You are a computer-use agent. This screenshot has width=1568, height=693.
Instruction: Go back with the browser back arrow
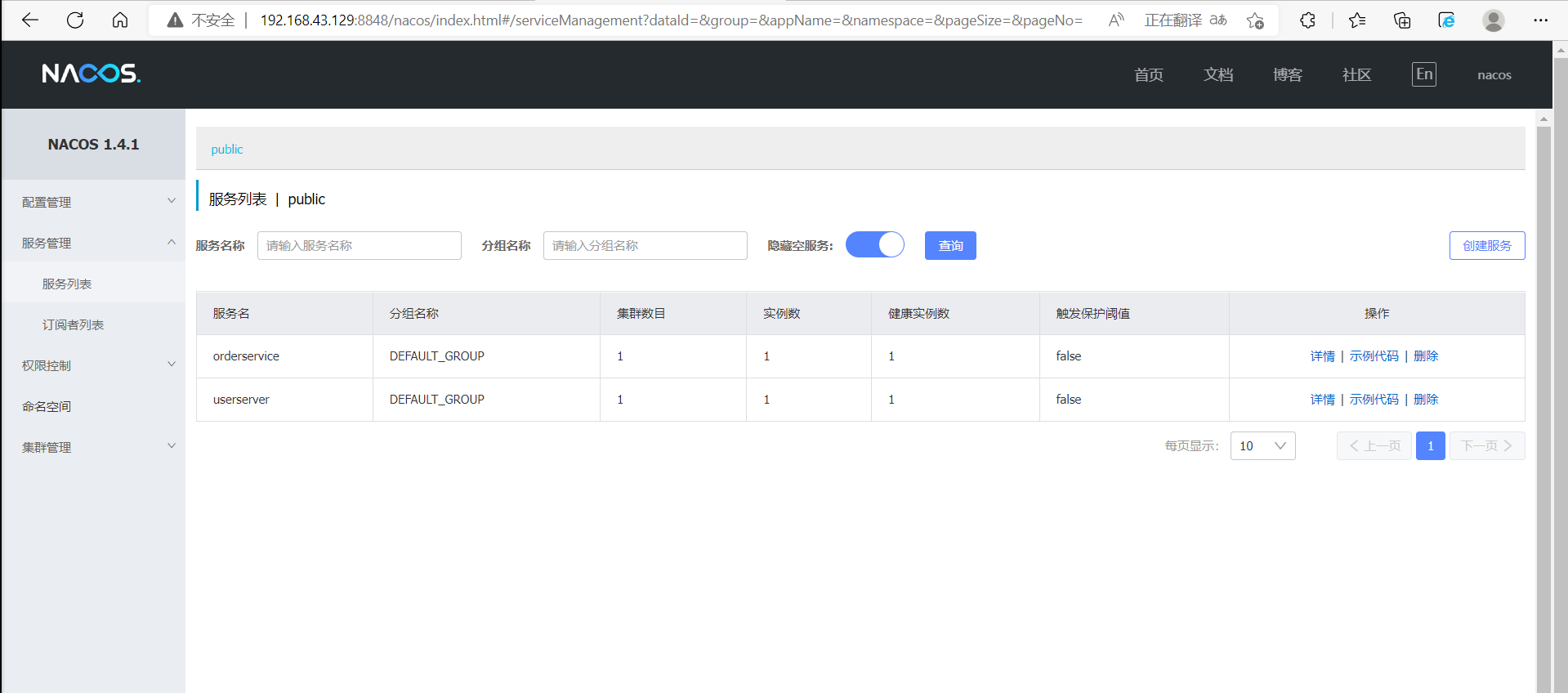(x=30, y=20)
